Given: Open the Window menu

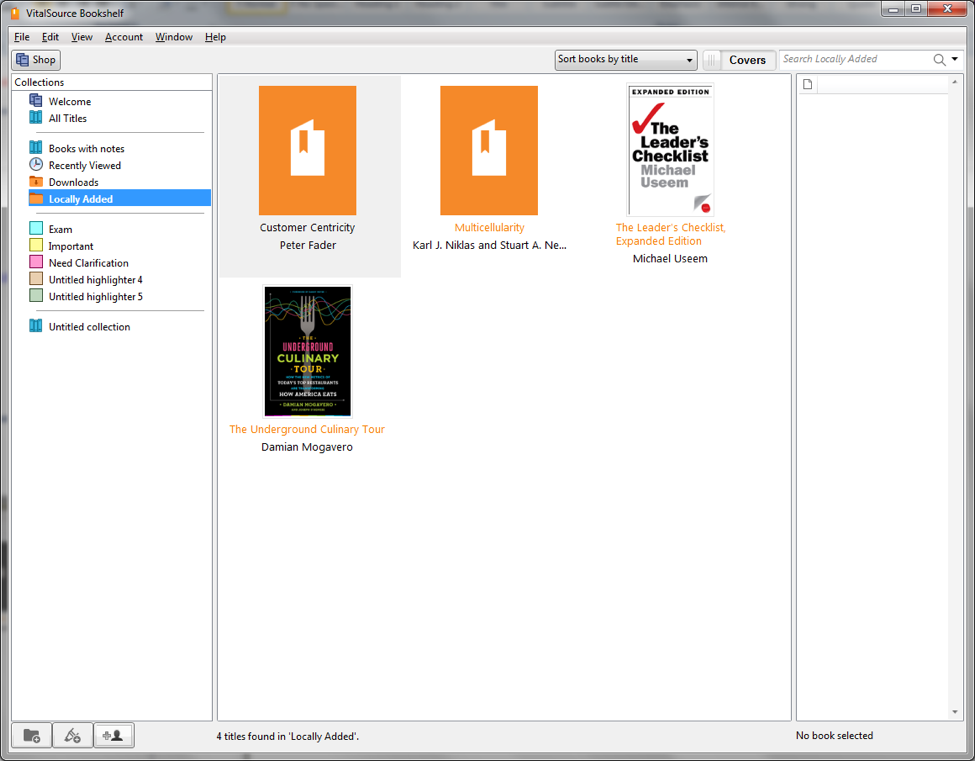Looking at the screenshot, I should [x=174, y=37].
